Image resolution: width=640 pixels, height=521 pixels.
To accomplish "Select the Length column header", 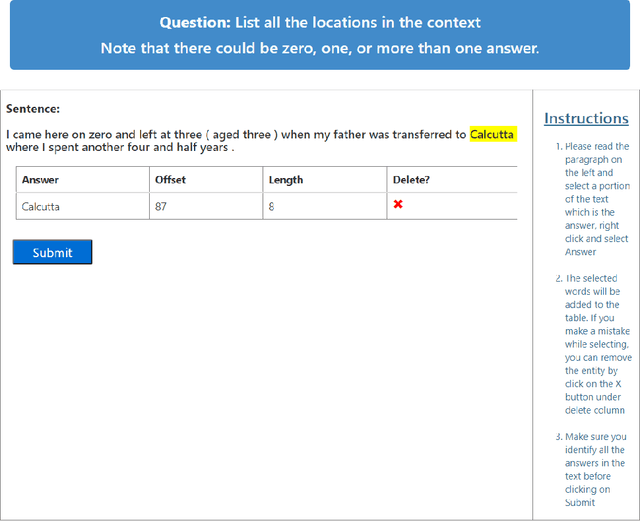I will [285, 180].
